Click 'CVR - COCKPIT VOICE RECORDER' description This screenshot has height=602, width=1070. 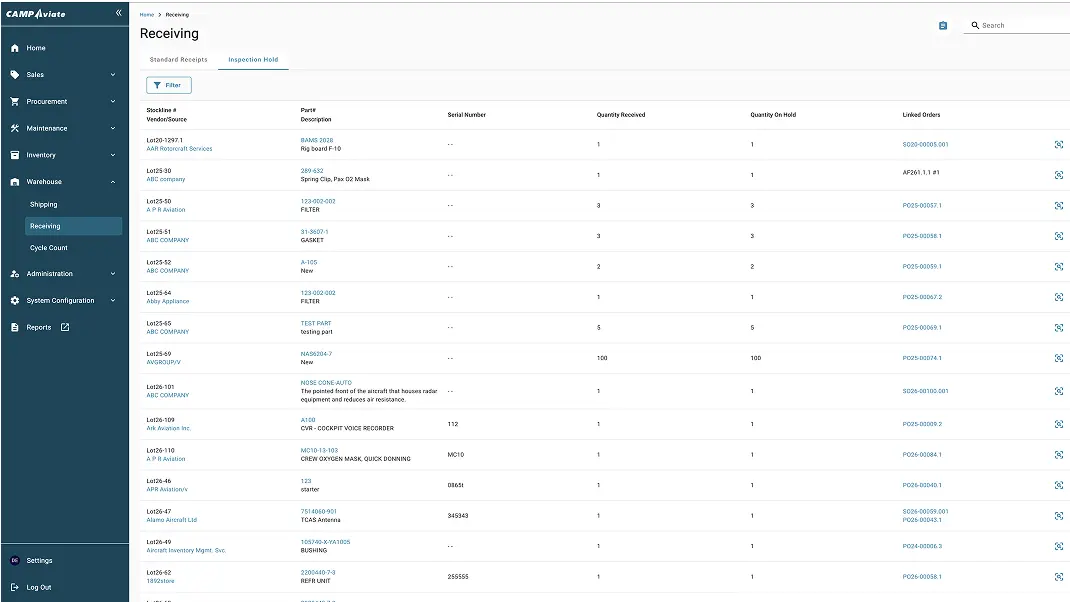pos(347,429)
